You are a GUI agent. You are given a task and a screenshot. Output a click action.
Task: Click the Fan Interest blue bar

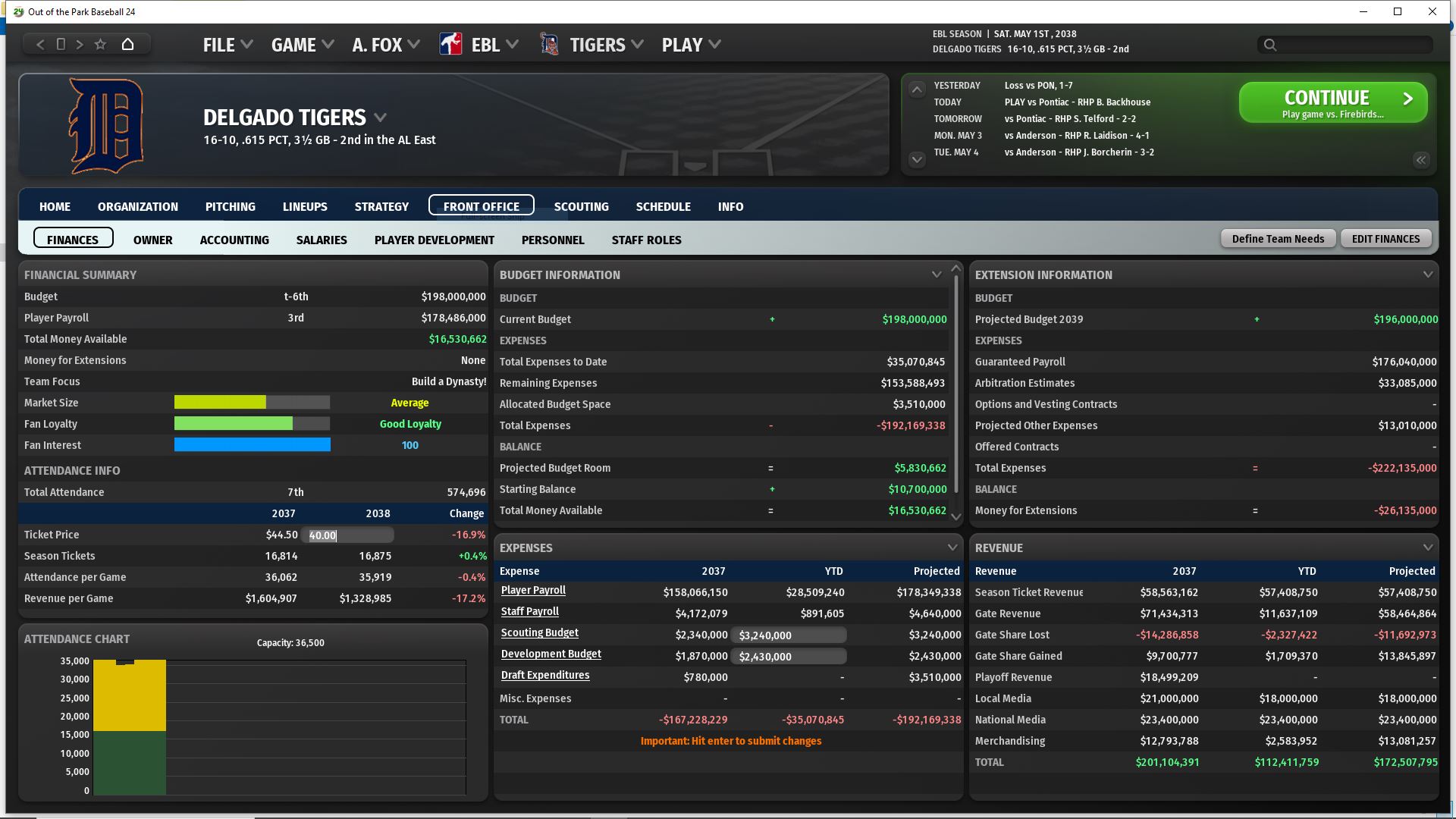point(252,445)
